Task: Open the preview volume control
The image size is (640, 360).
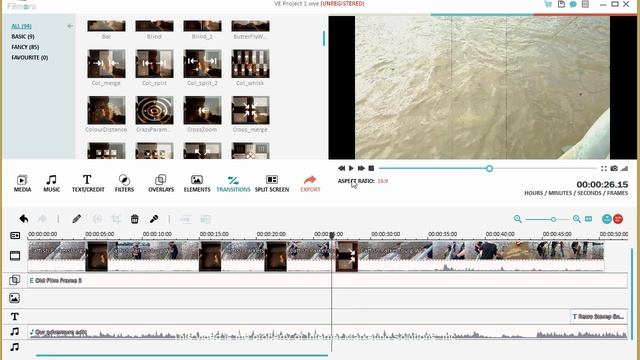Action: [x=624, y=168]
